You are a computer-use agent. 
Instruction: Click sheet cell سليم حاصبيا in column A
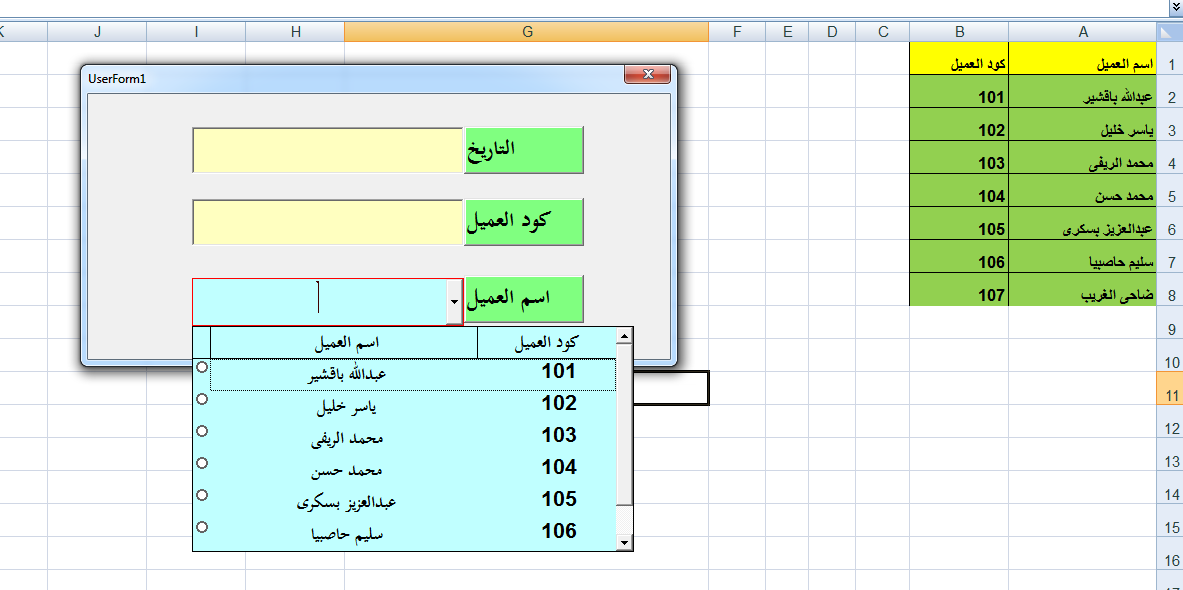[x=1083, y=257]
